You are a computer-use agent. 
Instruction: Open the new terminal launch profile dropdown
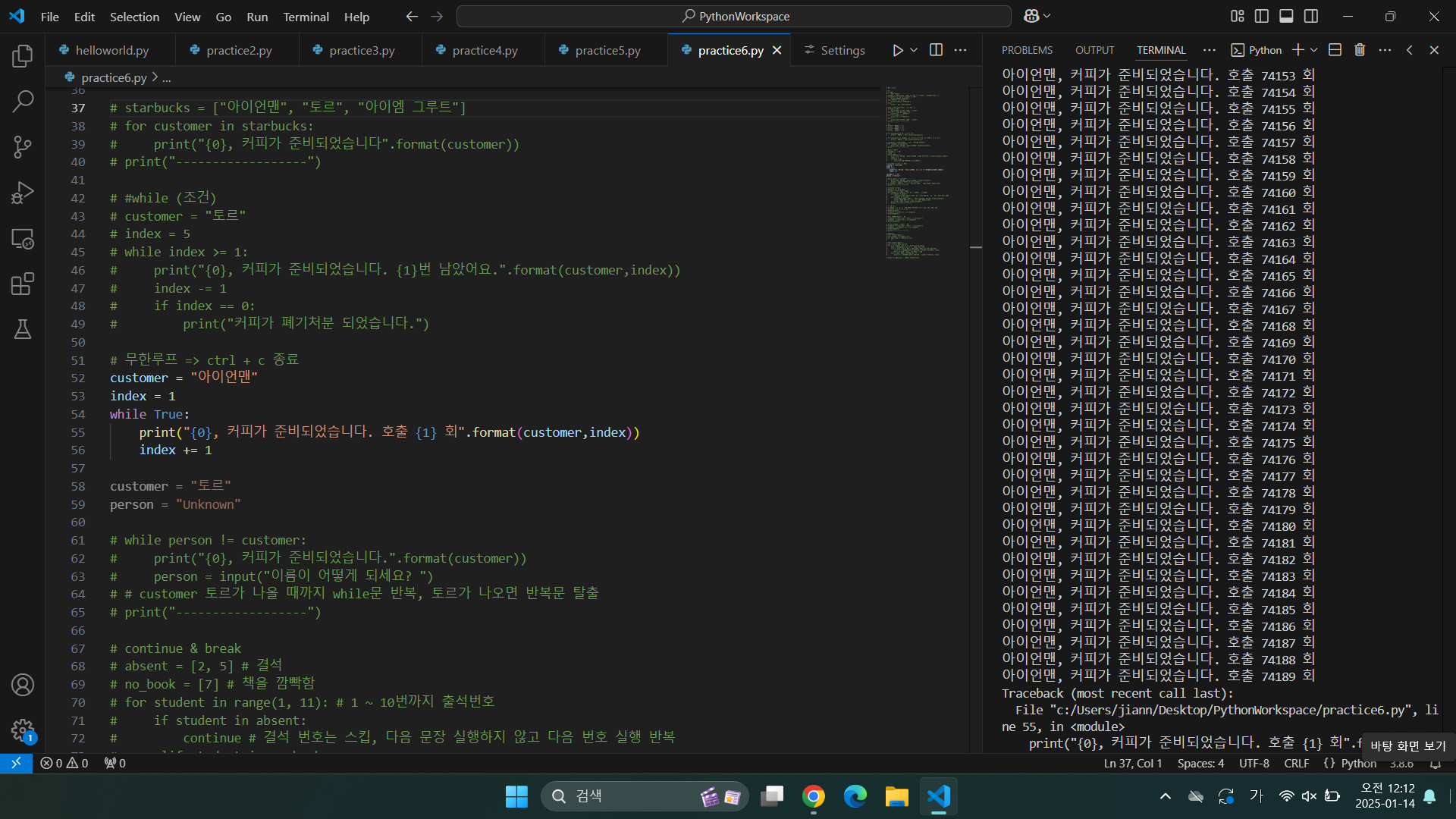[x=1314, y=50]
